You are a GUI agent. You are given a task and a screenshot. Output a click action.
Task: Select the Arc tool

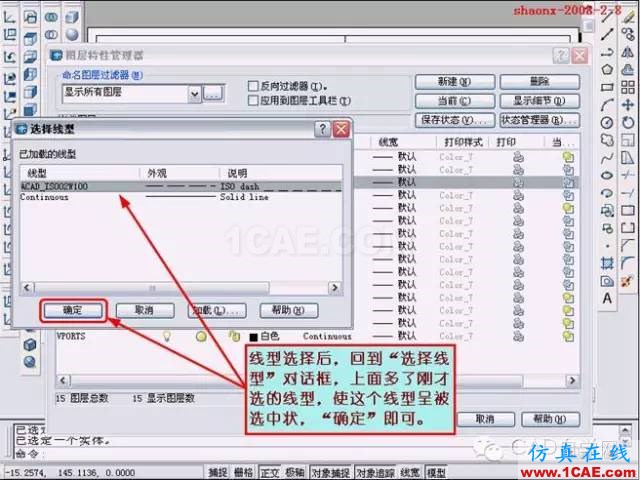click(x=607, y=105)
